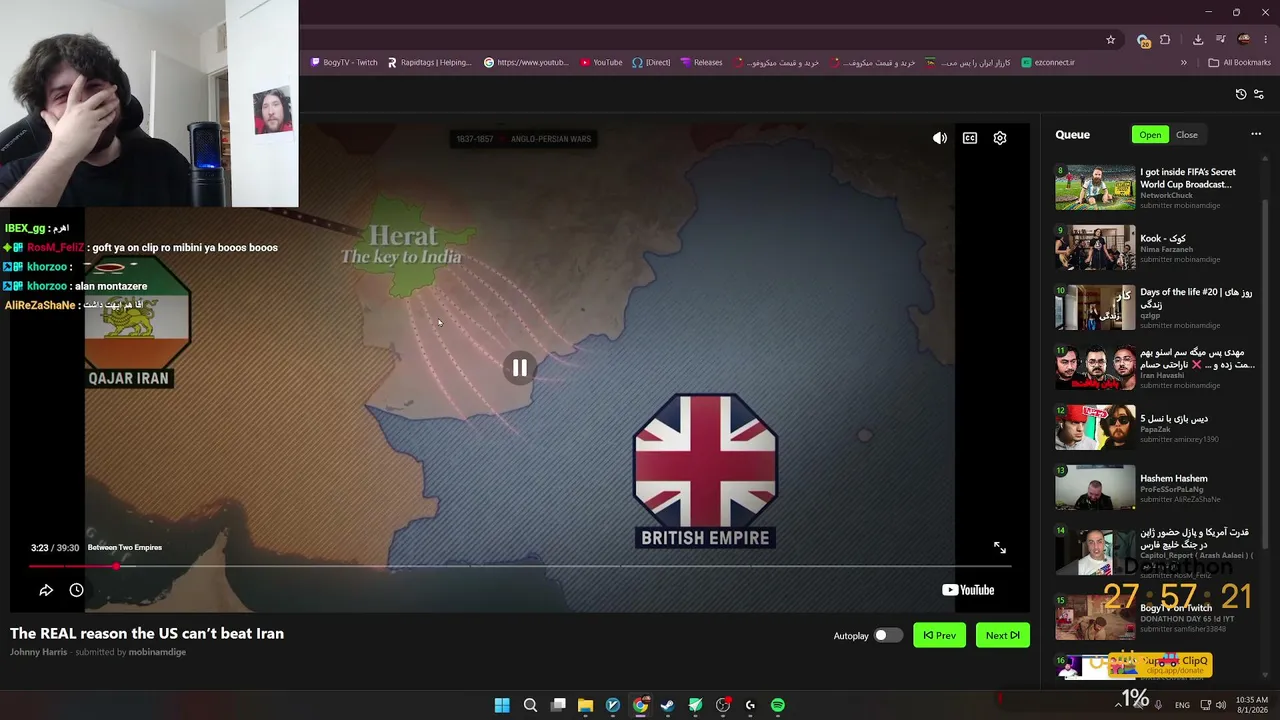
Task: Go to the previous clip with Prev
Action: click(940, 635)
